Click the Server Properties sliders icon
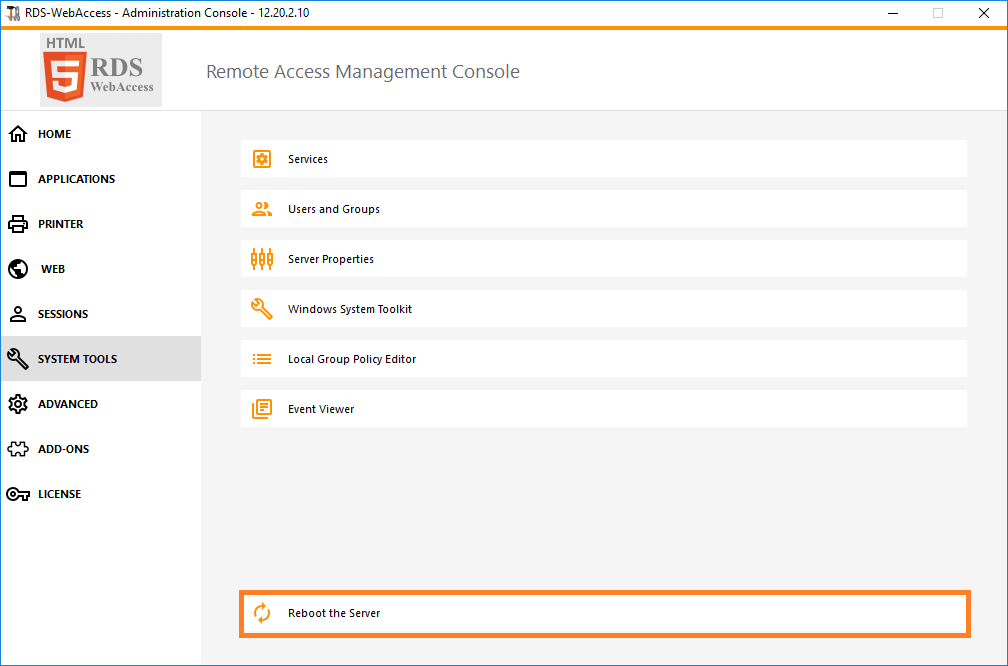This screenshot has width=1008, height=666. click(x=262, y=259)
